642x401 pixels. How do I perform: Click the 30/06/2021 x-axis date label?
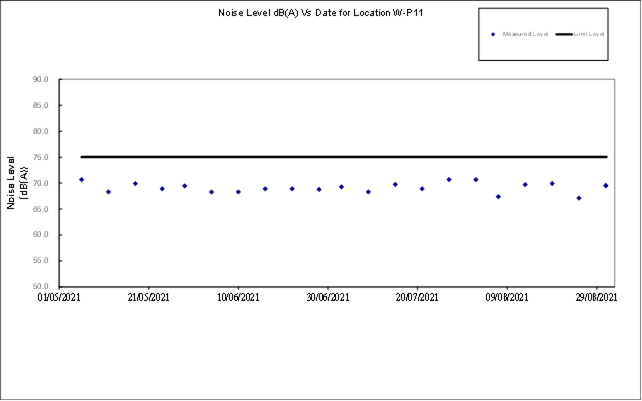tap(327, 297)
